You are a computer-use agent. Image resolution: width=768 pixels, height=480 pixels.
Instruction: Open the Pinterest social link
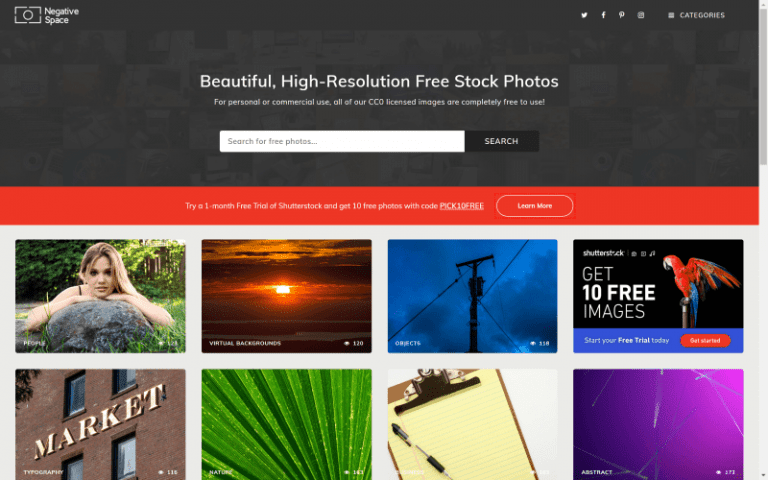click(x=622, y=15)
